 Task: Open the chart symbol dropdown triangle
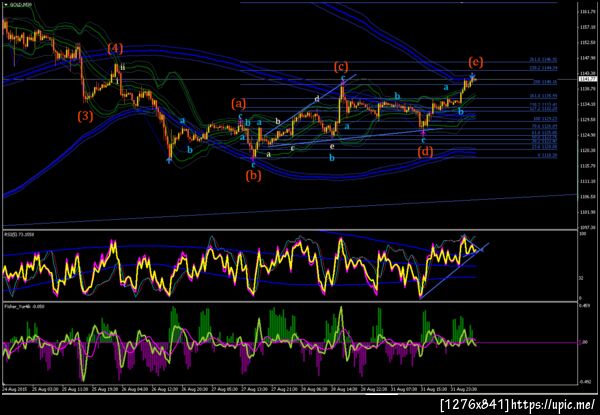coord(5,5)
